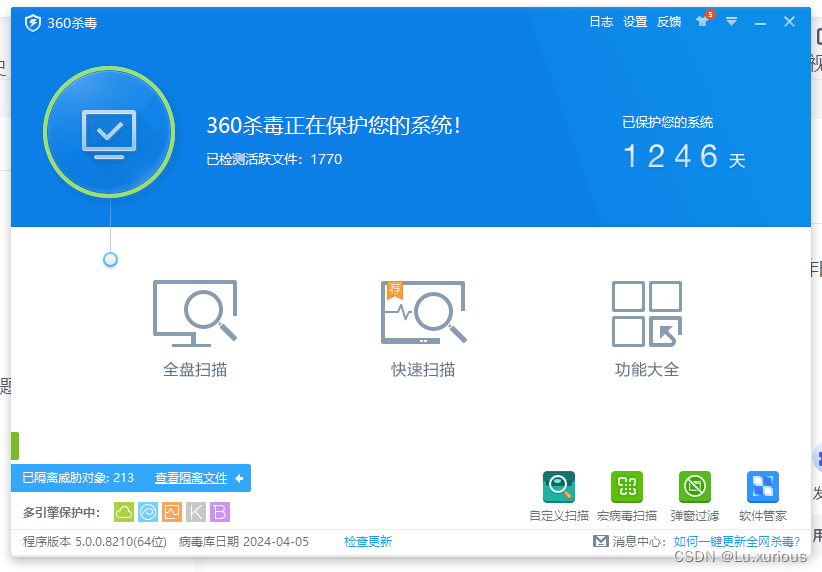822x572 pixels.
Task: Click the protected days count 1246 天
Action: [x=684, y=157]
